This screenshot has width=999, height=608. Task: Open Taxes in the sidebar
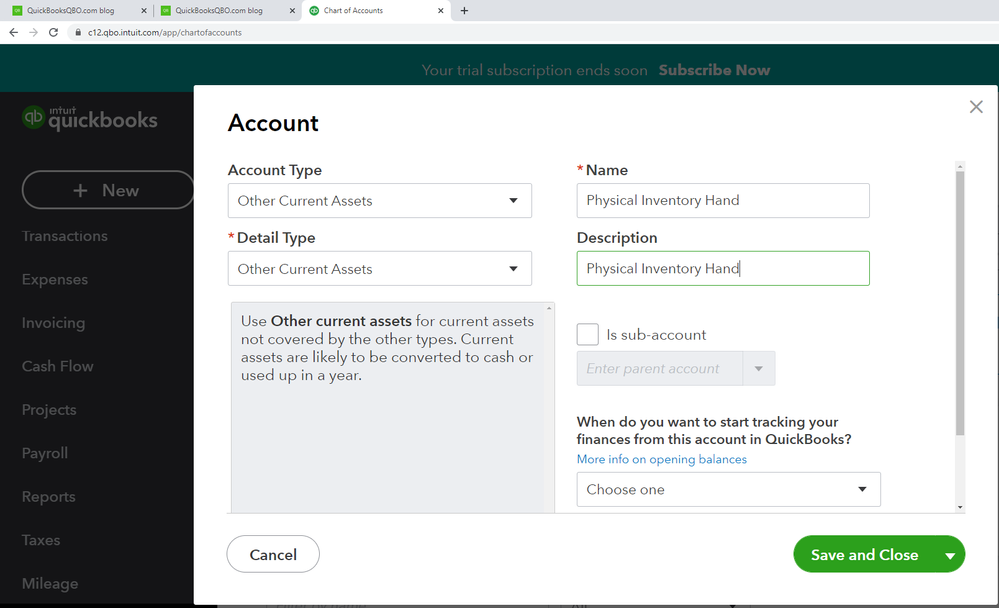(x=41, y=540)
